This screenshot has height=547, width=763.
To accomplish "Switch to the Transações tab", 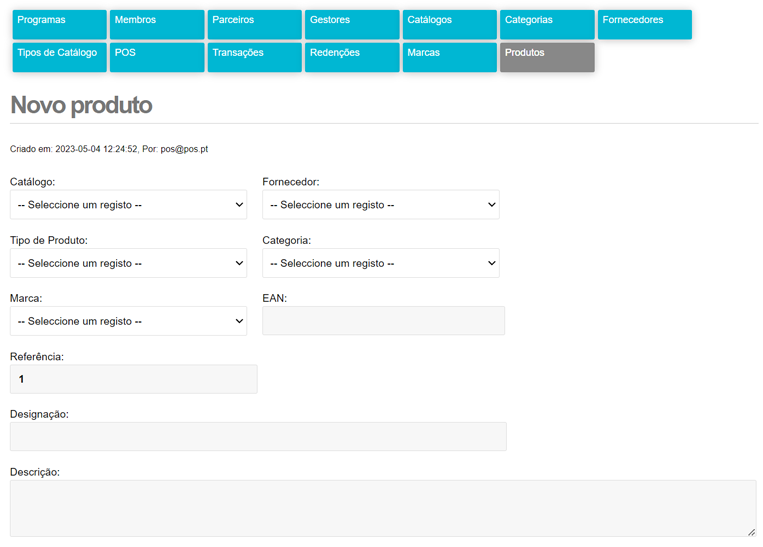I will (254, 57).
